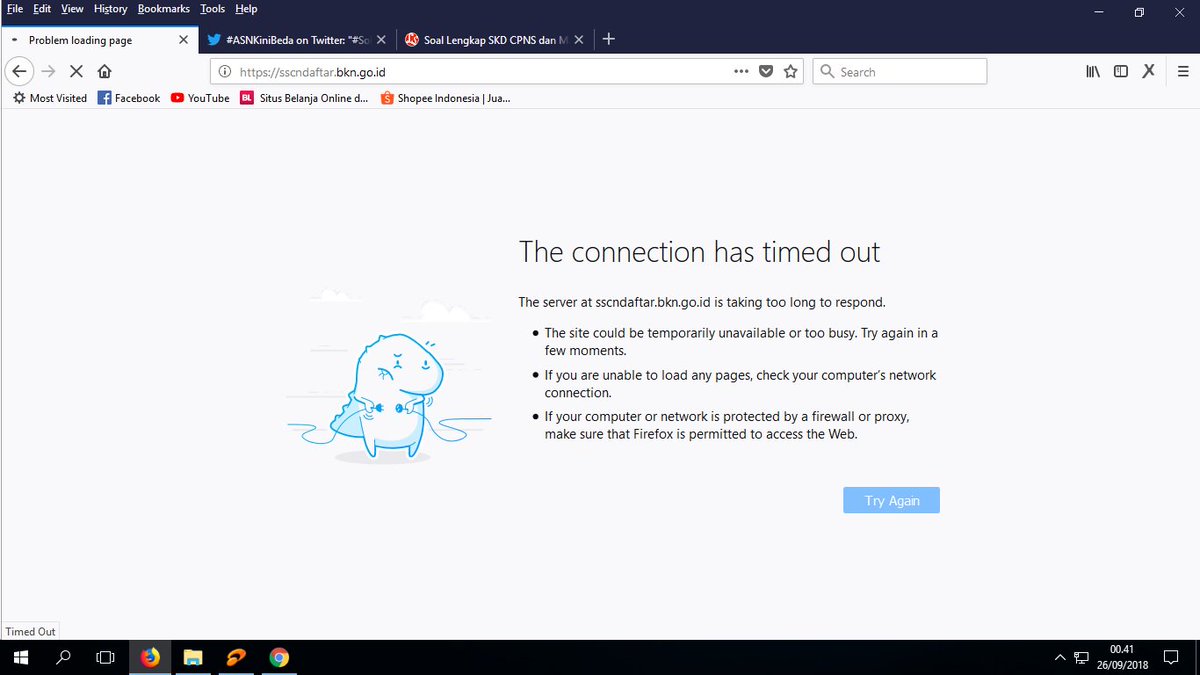Click the forward arrow navigation button
1200x675 pixels.
pyautogui.click(x=48, y=72)
